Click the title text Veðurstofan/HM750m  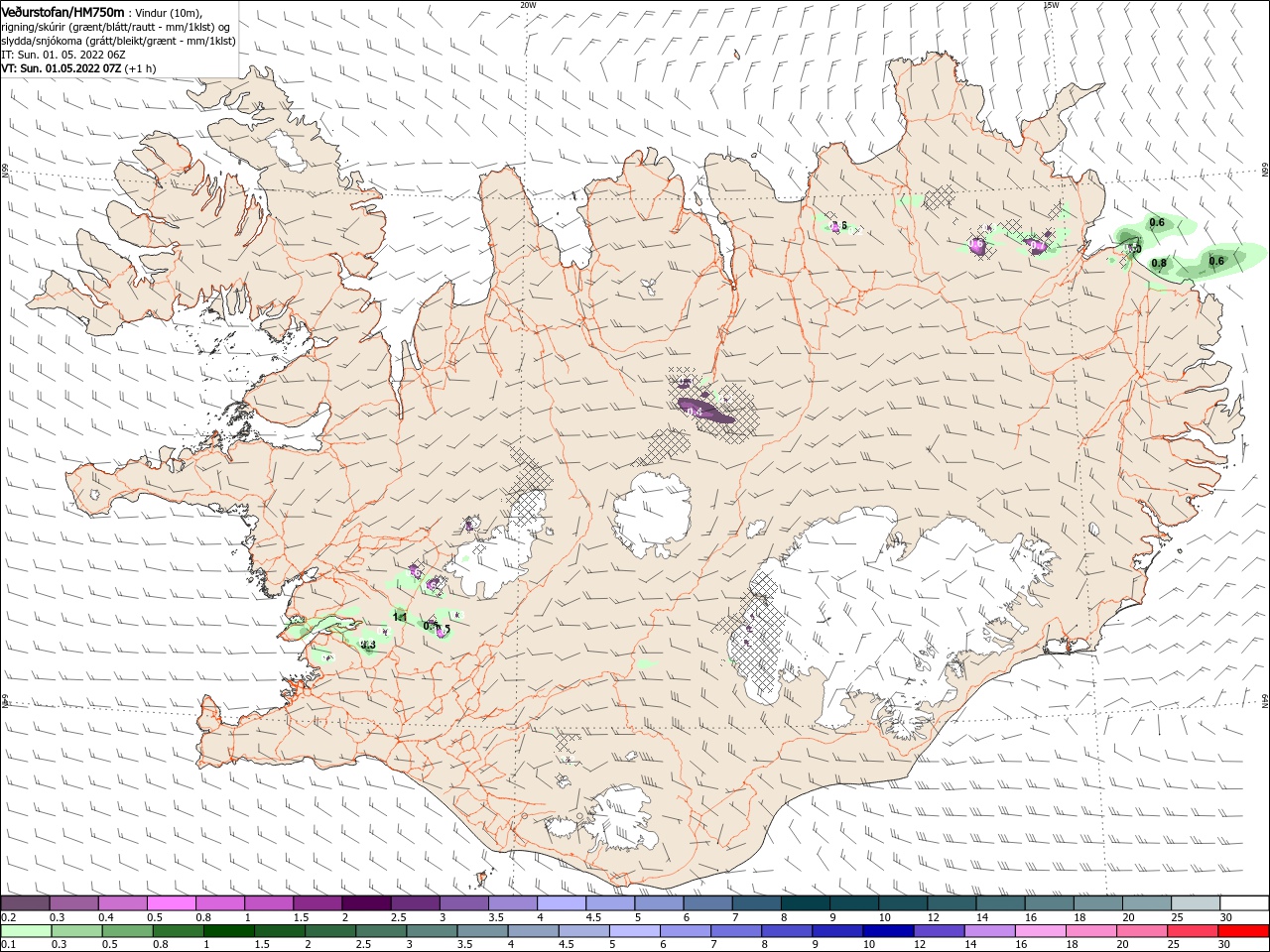tap(63, 11)
